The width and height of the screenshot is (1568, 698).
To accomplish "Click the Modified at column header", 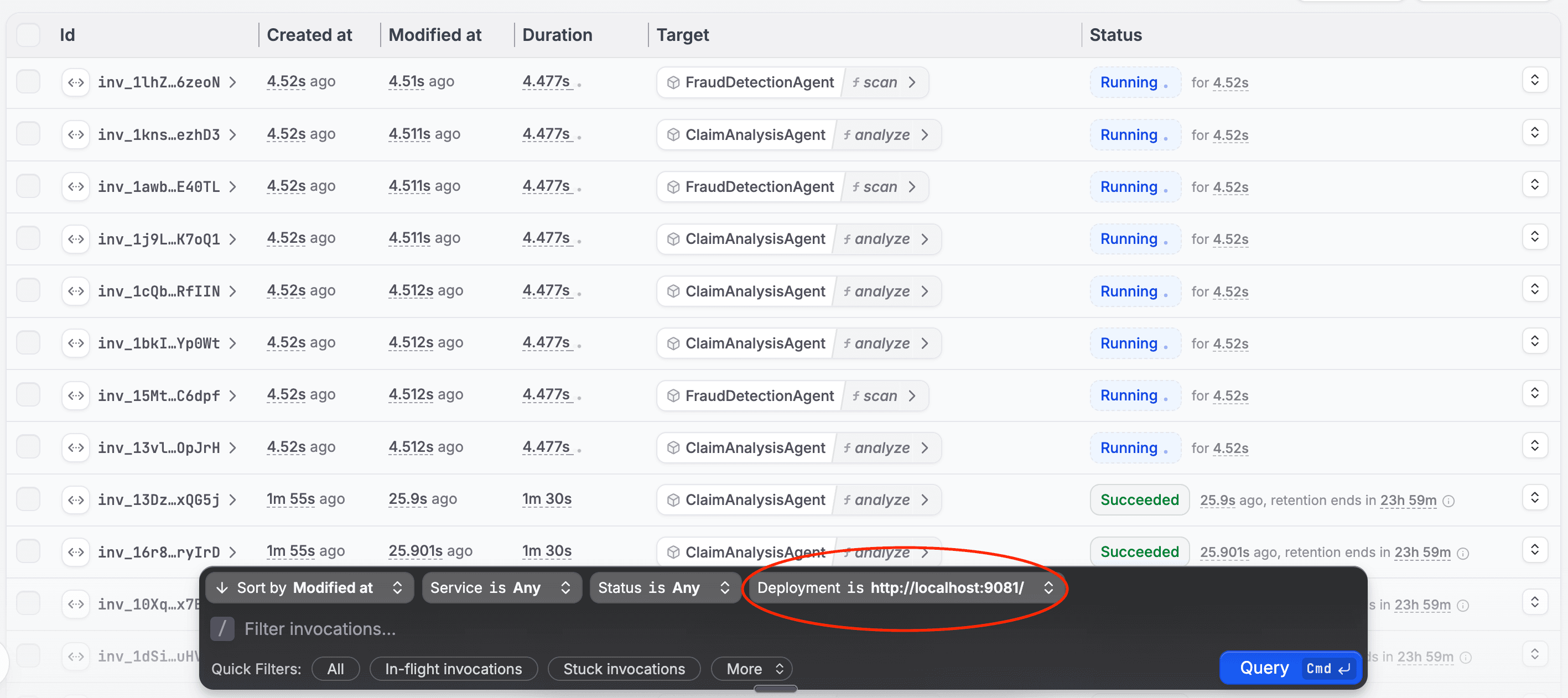I will (435, 35).
